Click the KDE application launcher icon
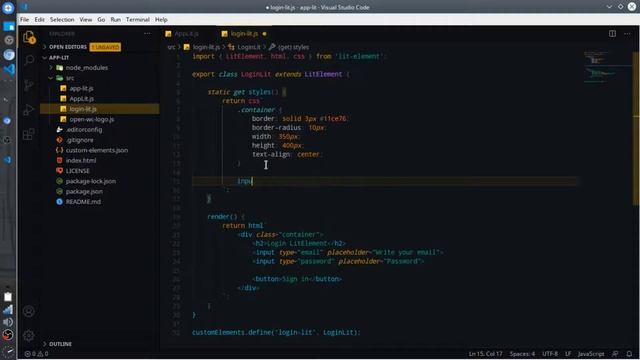Screen dimensions: 640x360 (8, 8)
